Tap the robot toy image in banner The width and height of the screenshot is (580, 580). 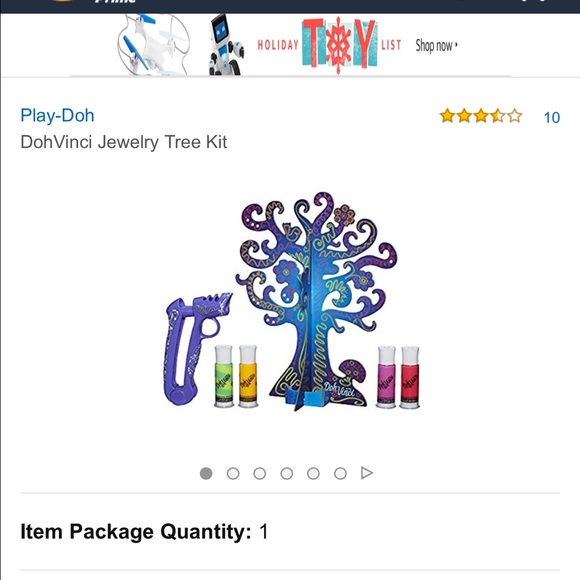226,44
